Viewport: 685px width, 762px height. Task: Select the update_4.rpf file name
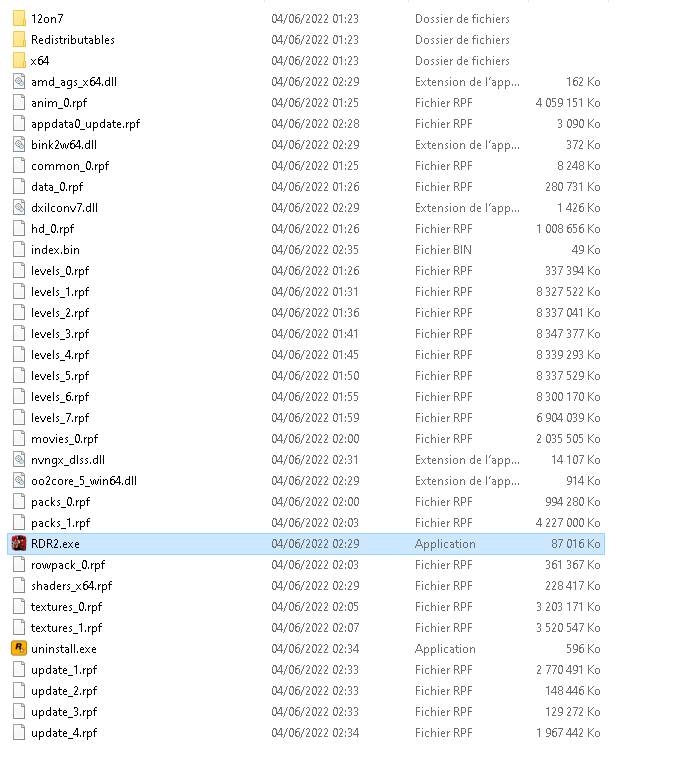pyautogui.click(x=64, y=733)
